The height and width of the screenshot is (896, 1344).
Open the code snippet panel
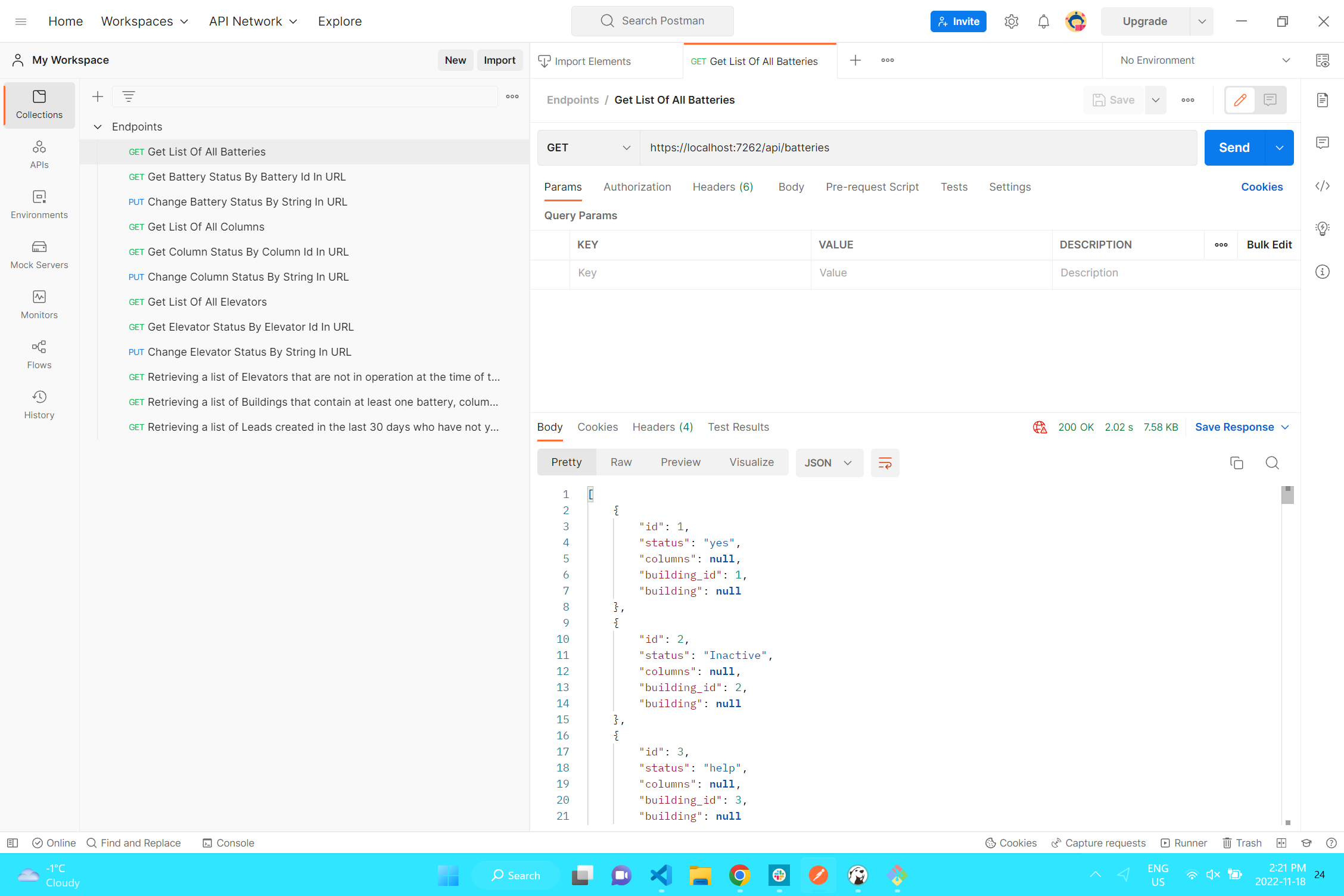(1322, 186)
